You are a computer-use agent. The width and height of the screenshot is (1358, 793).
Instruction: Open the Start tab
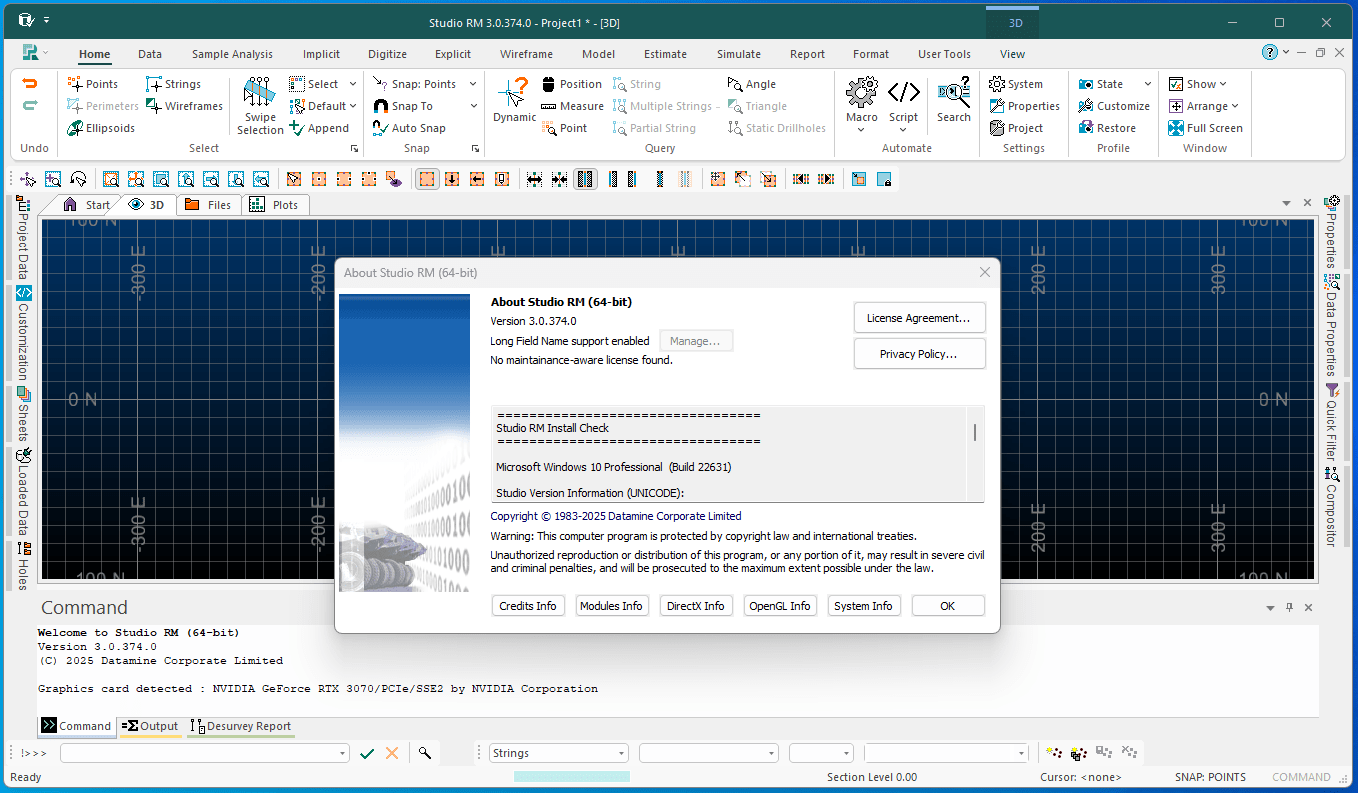(x=87, y=204)
